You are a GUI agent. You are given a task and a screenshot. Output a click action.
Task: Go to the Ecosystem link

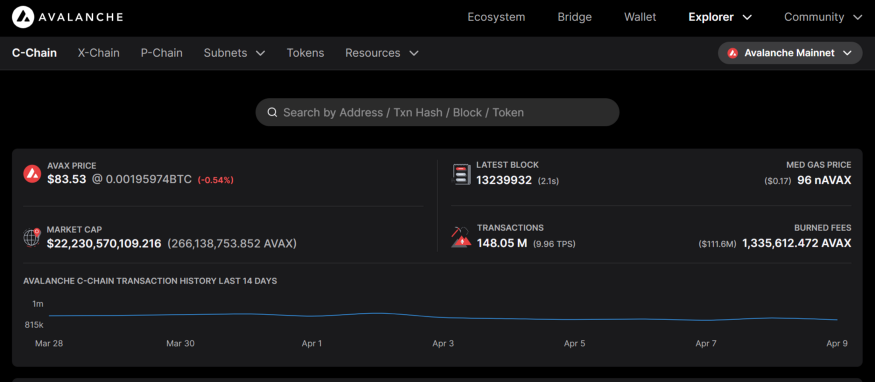496,17
